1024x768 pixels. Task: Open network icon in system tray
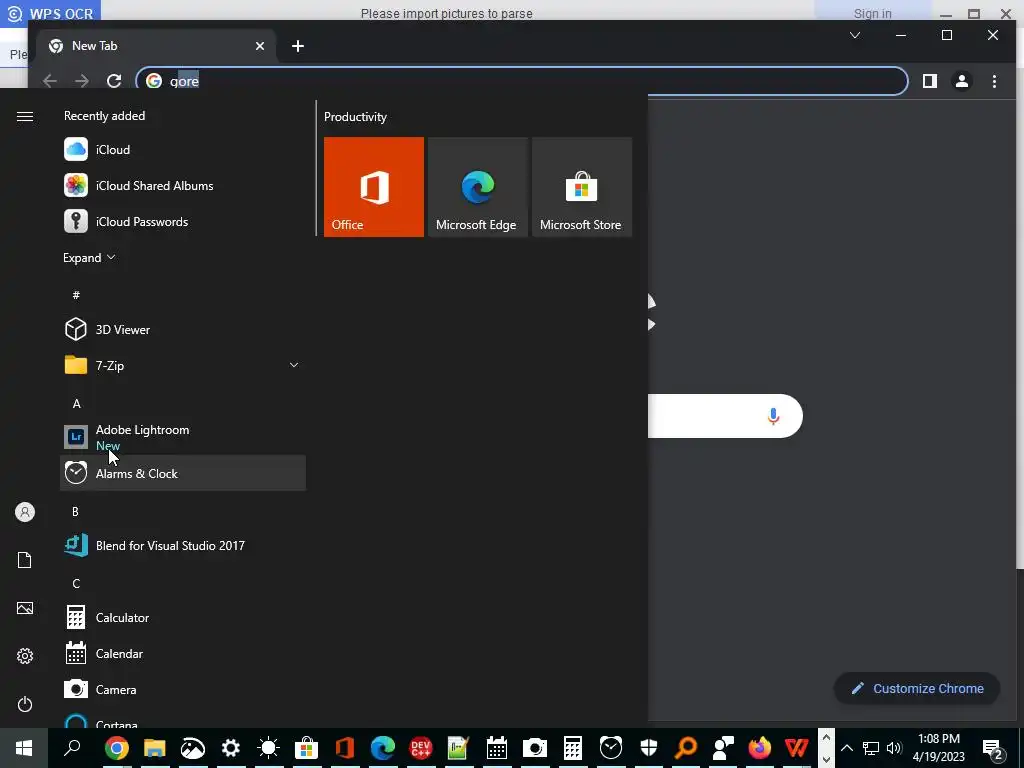[x=871, y=748]
